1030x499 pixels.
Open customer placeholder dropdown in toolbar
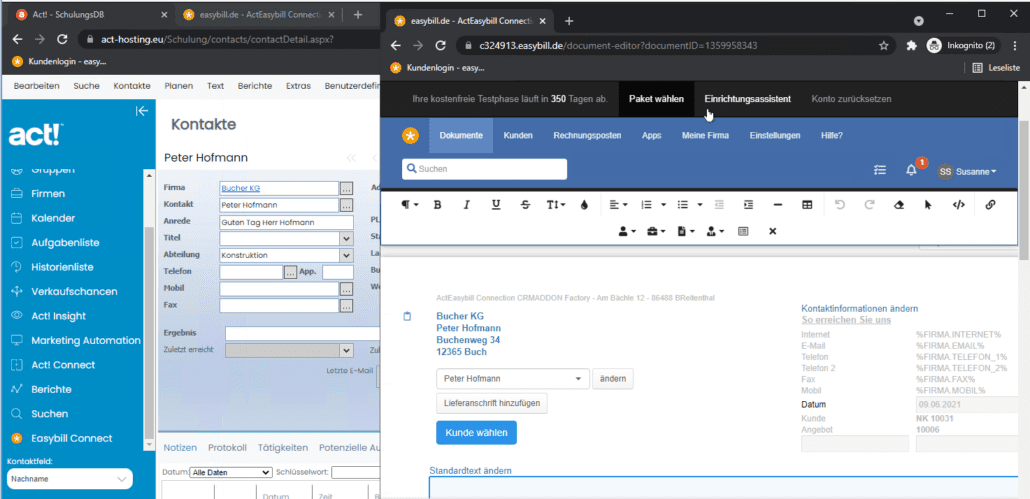point(627,231)
